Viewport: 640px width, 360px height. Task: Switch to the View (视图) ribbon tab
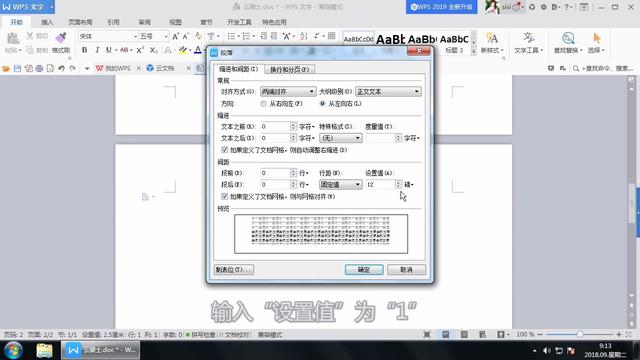(175, 22)
